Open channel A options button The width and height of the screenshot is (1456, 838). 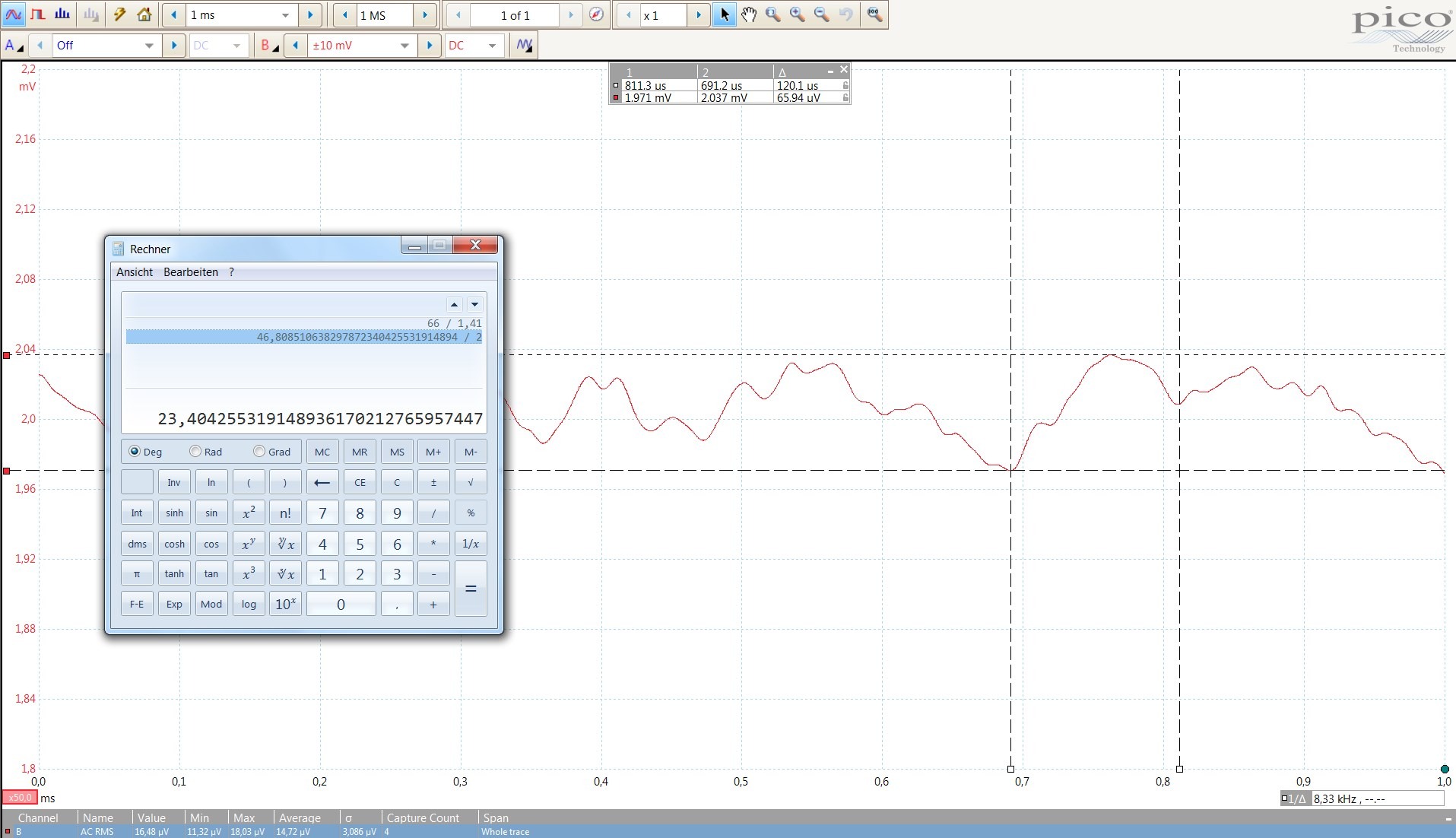click(x=14, y=46)
